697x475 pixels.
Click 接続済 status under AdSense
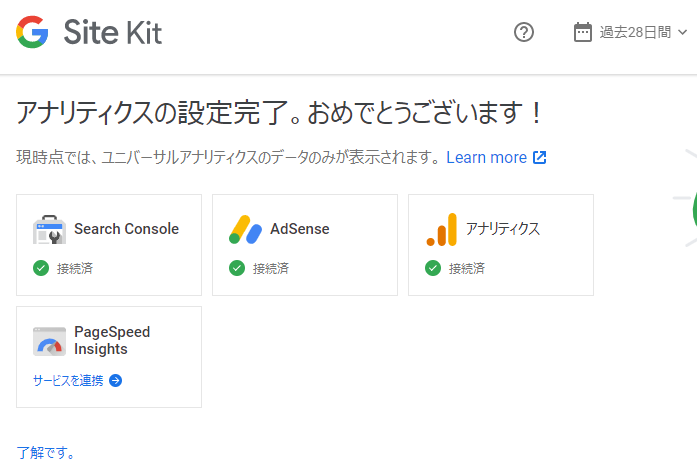coord(271,268)
